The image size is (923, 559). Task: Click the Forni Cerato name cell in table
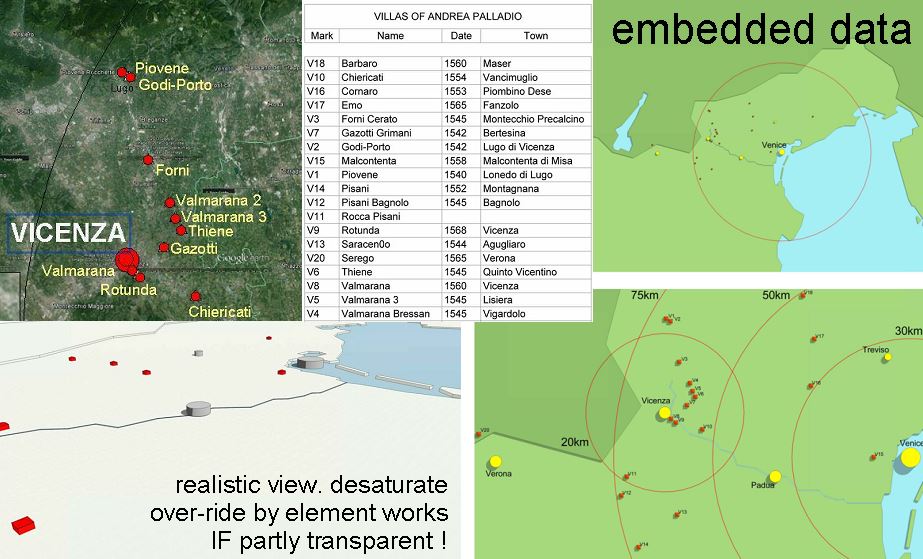390,119
